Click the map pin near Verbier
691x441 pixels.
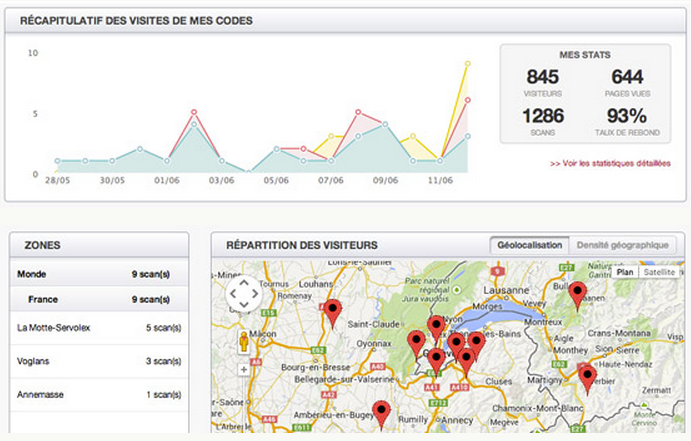point(587,377)
